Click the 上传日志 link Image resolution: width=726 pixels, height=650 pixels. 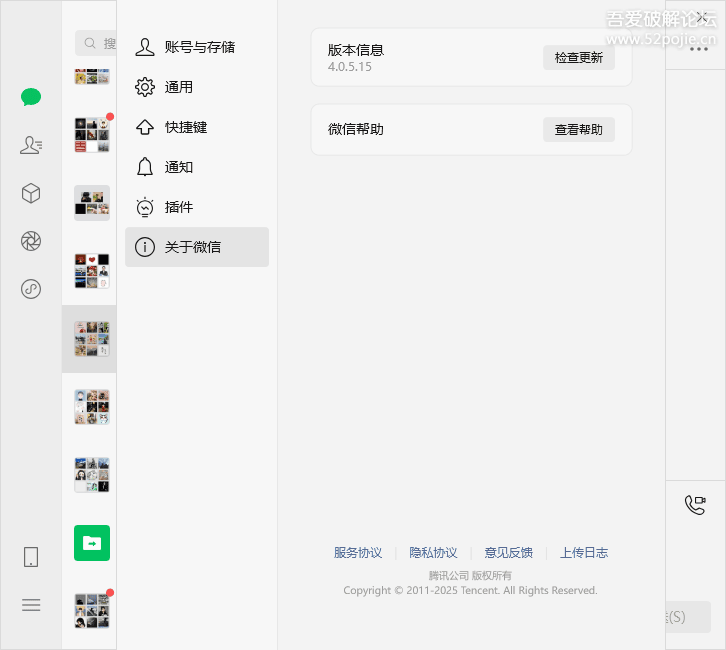pyautogui.click(x=584, y=553)
